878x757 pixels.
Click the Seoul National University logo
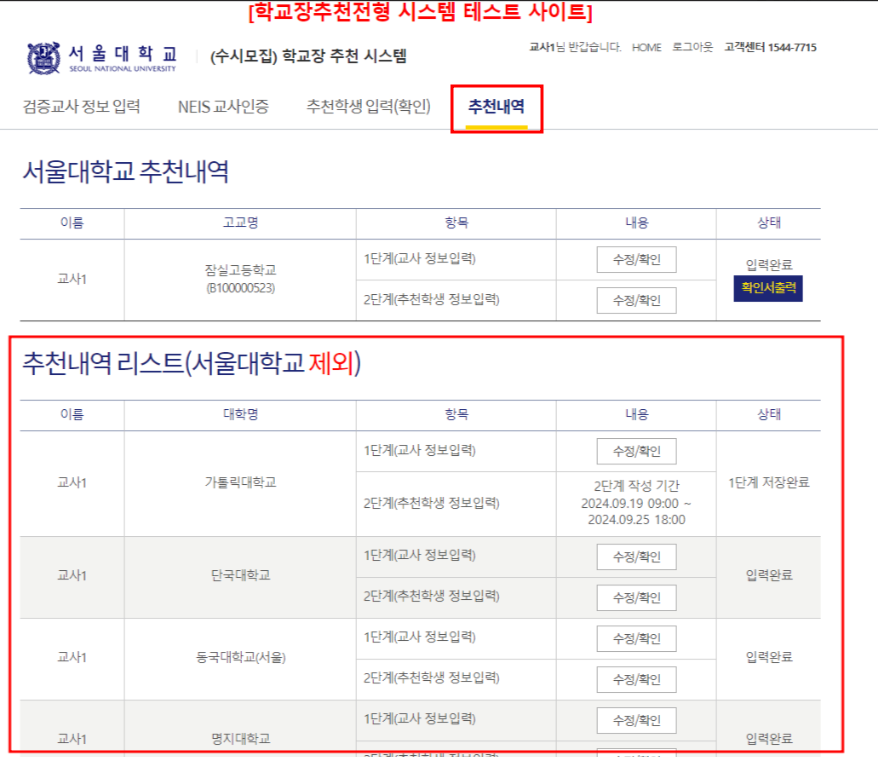(101, 58)
